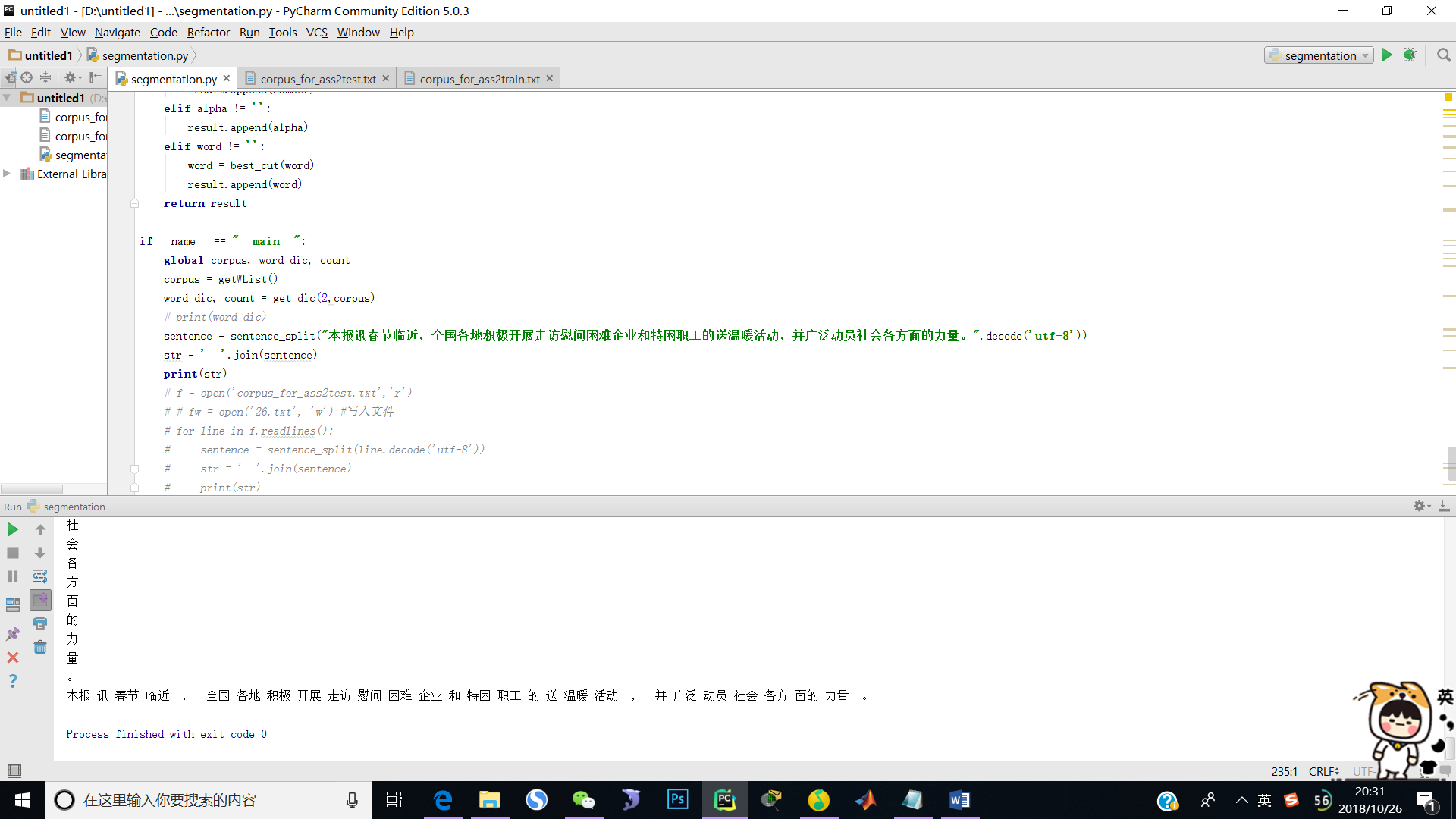Collapse code fold marker at return result

134,203
